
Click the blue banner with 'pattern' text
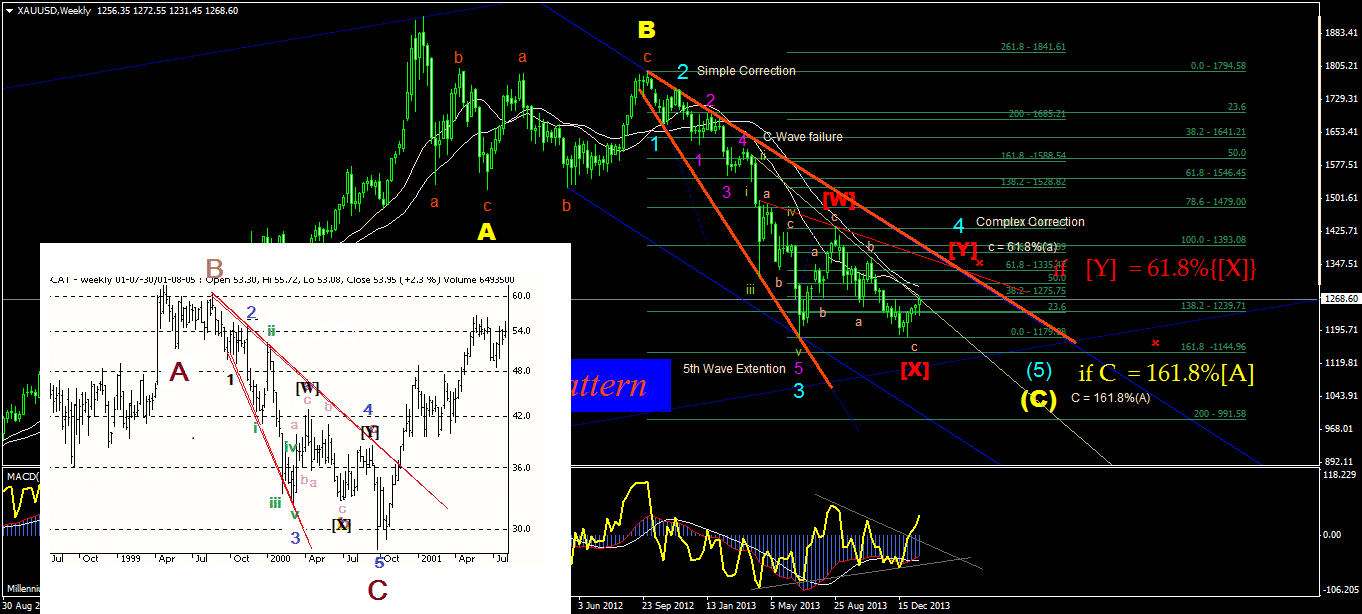(x=620, y=385)
